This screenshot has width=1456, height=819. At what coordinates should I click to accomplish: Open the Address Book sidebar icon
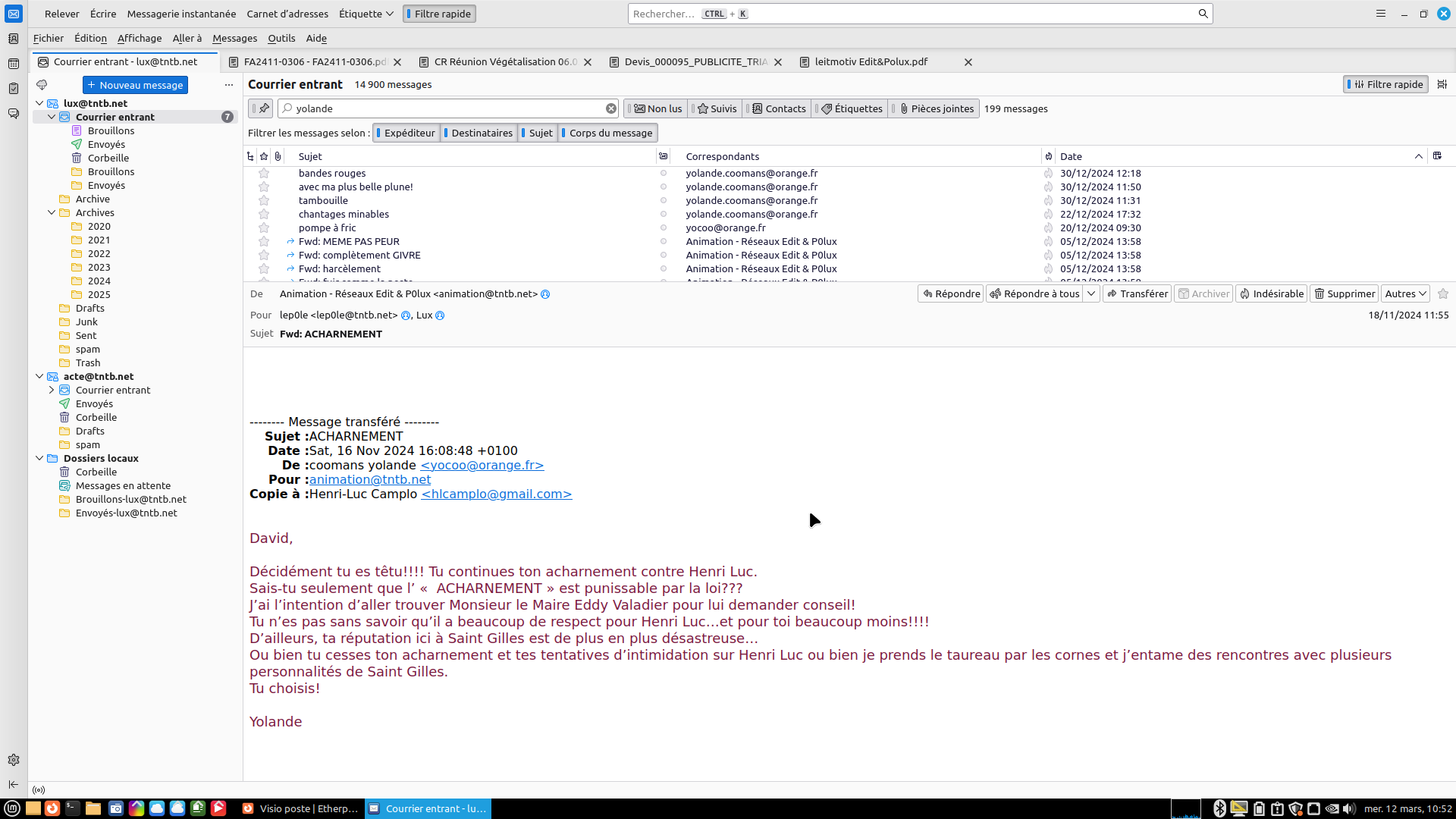pyautogui.click(x=13, y=39)
